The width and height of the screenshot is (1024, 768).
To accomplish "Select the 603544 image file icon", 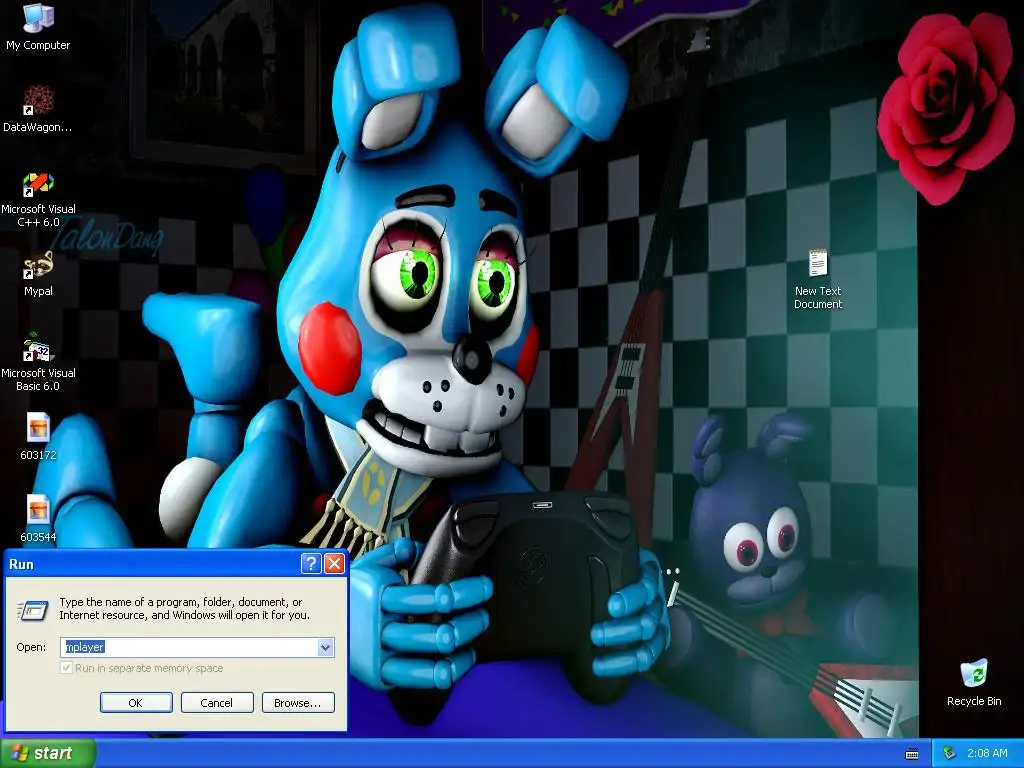I will pyautogui.click(x=38, y=519).
